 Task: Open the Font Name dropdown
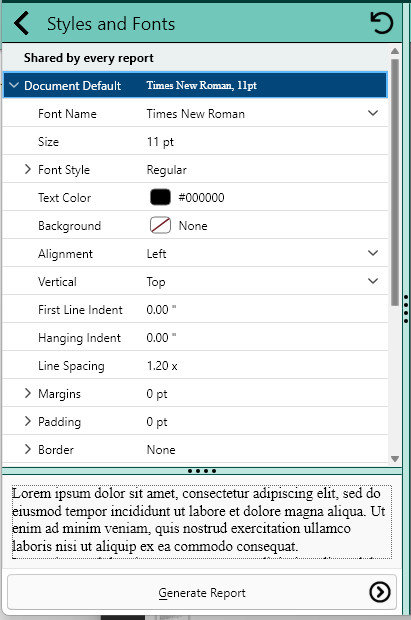(x=373, y=113)
